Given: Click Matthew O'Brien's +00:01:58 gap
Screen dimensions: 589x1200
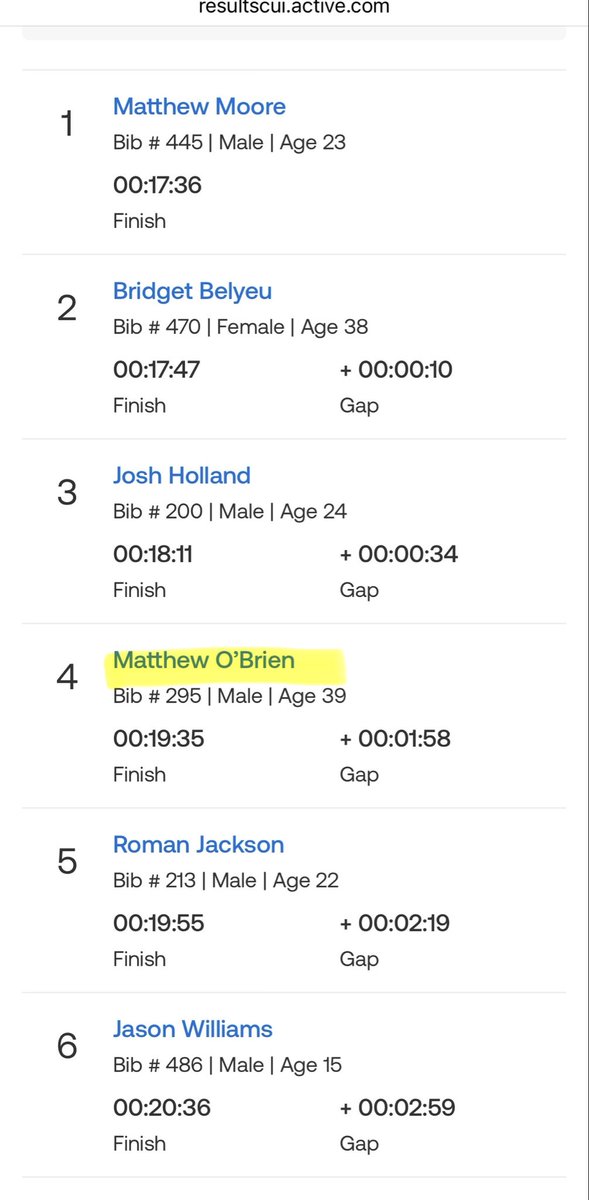Looking at the screenshot, I should pyautogui.click(x=395, y=739).
